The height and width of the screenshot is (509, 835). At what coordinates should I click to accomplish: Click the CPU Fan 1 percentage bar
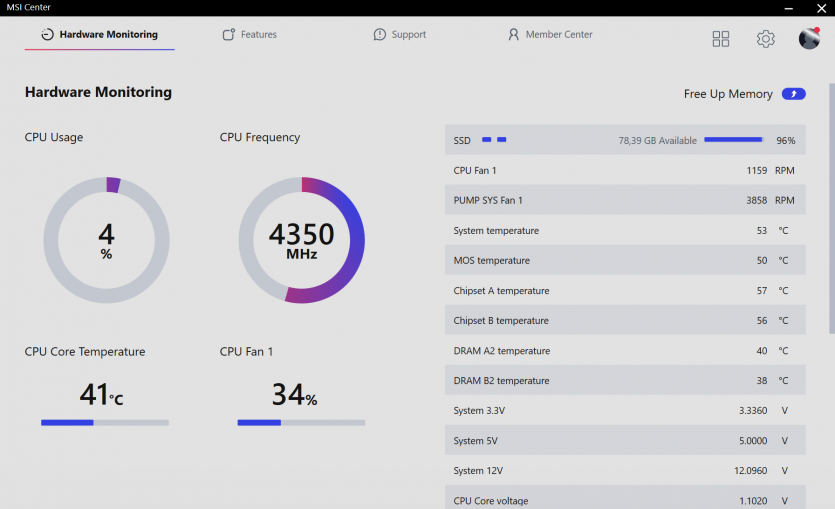[x=301, y=422]
